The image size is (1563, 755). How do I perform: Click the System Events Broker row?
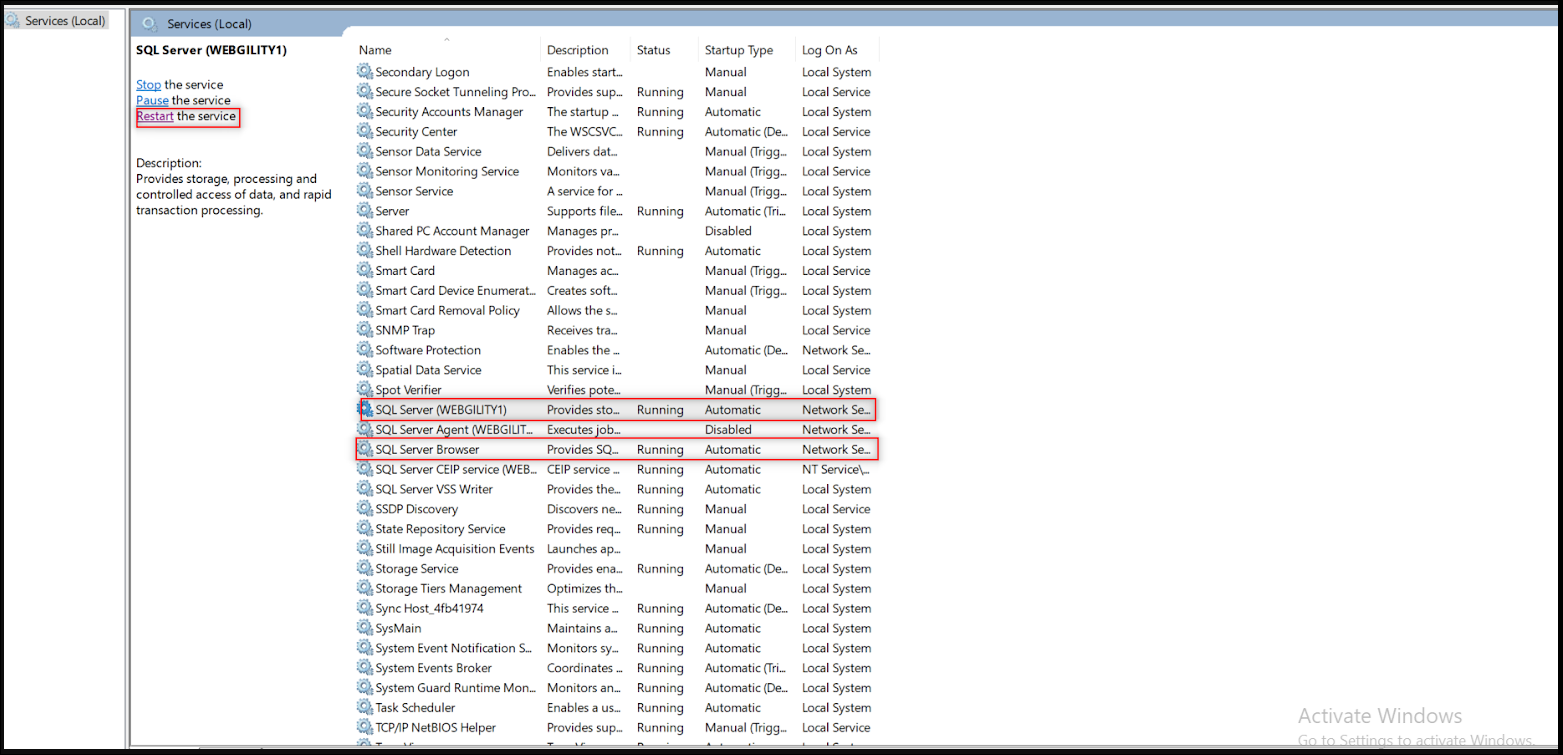617,668
